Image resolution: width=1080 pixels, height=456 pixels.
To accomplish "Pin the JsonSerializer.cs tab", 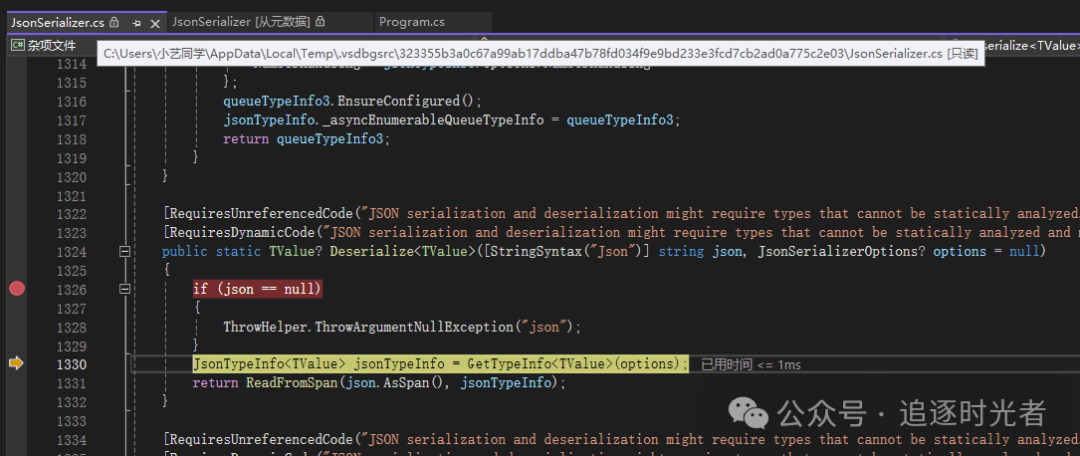I will pyautogui.click(x=136, y=21).
